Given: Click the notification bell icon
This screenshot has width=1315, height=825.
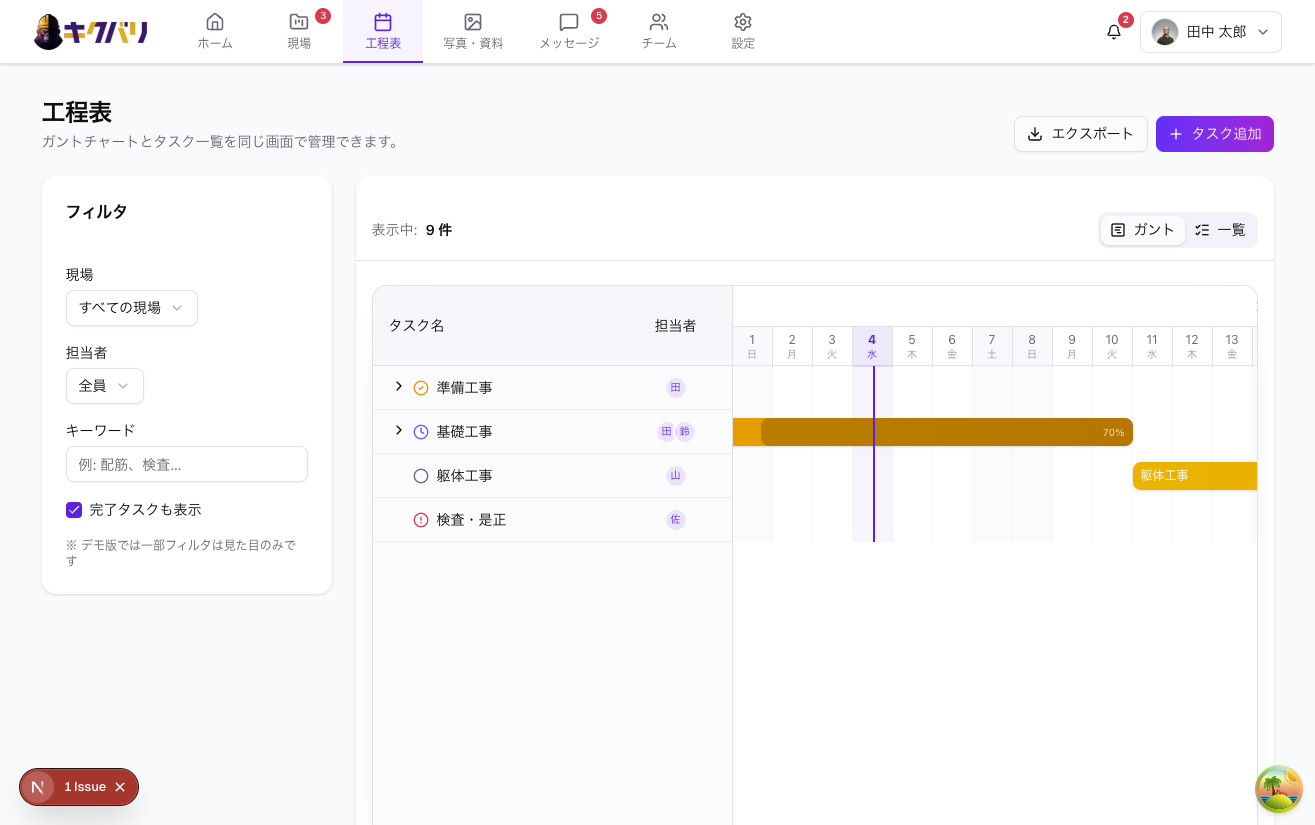Looking at the screenshot, I should 1113,32.
